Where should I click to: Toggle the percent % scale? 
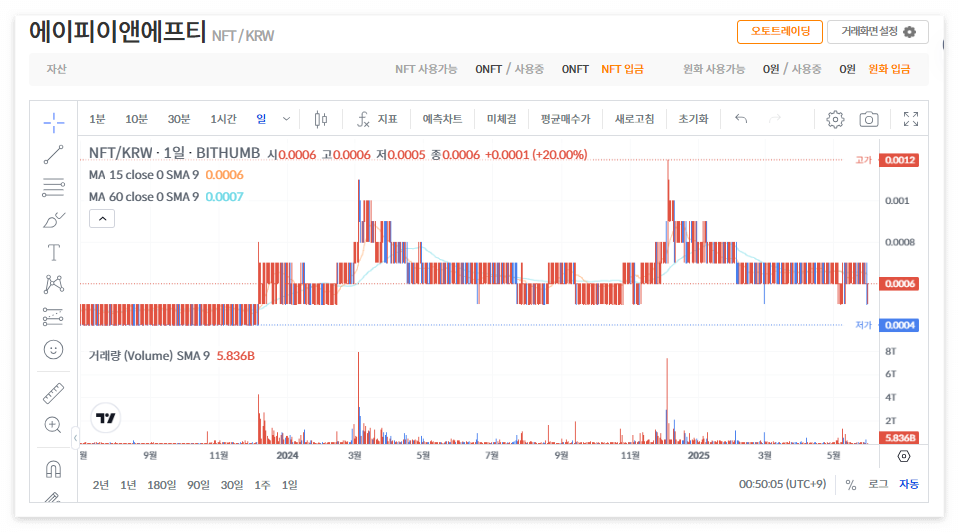[851, 485]
